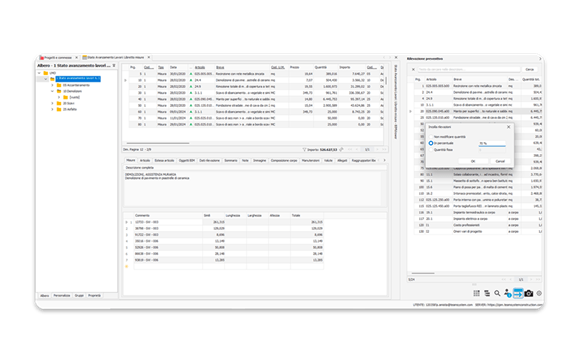Switch to Stato Avanzamento Lavori Libretto misure tab
Viewport: 576px width, 362px height.
(x=115, y=57)
